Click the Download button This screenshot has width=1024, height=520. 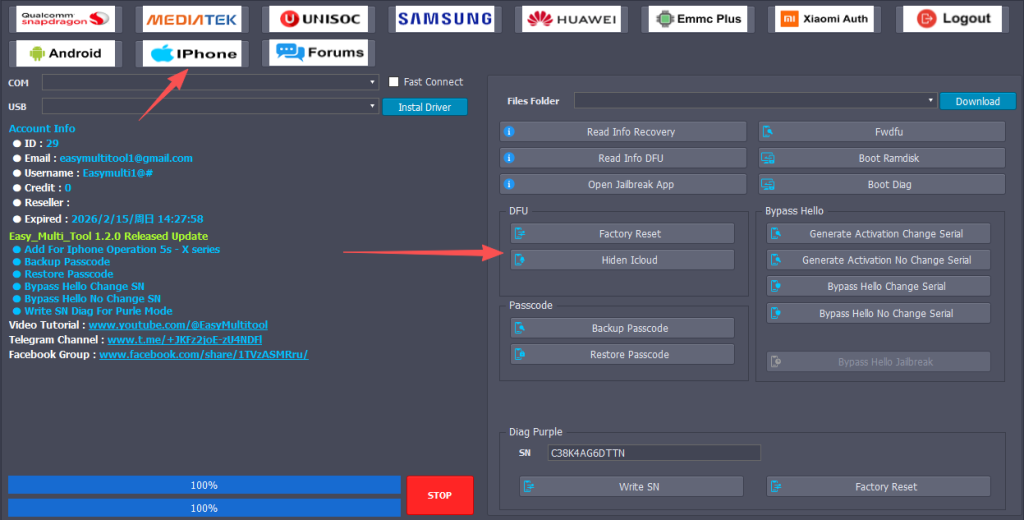(978, 101)
